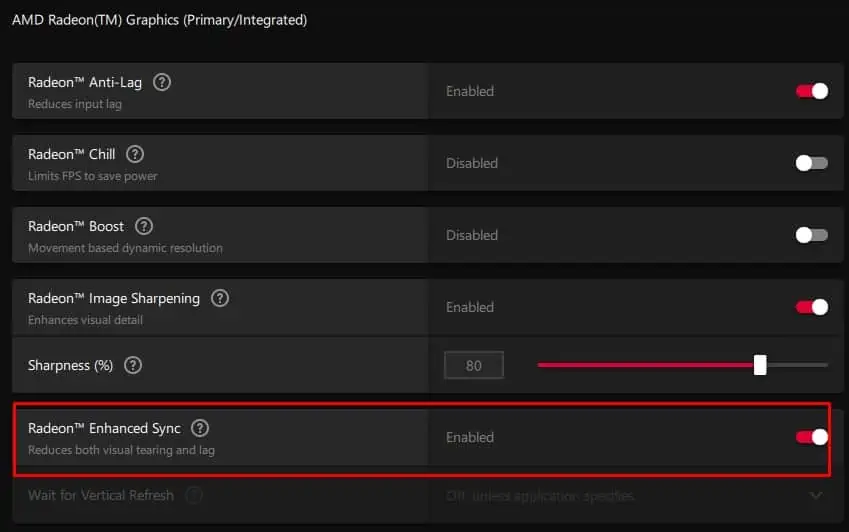This screenshot has height=532, width=849.
Task: Click the Radeon Anti-Lag help icon
Action: point(162,82)
